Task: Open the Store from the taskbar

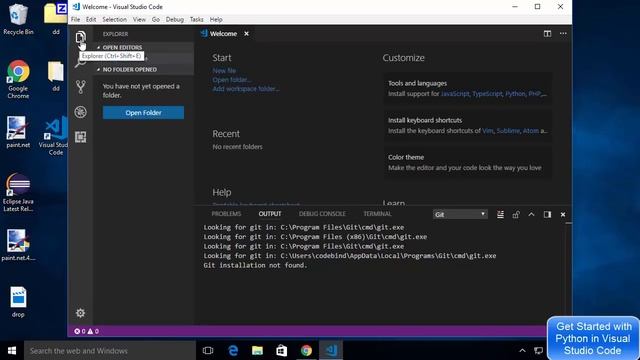Action: pyautogui.click(x=282, y=351)
